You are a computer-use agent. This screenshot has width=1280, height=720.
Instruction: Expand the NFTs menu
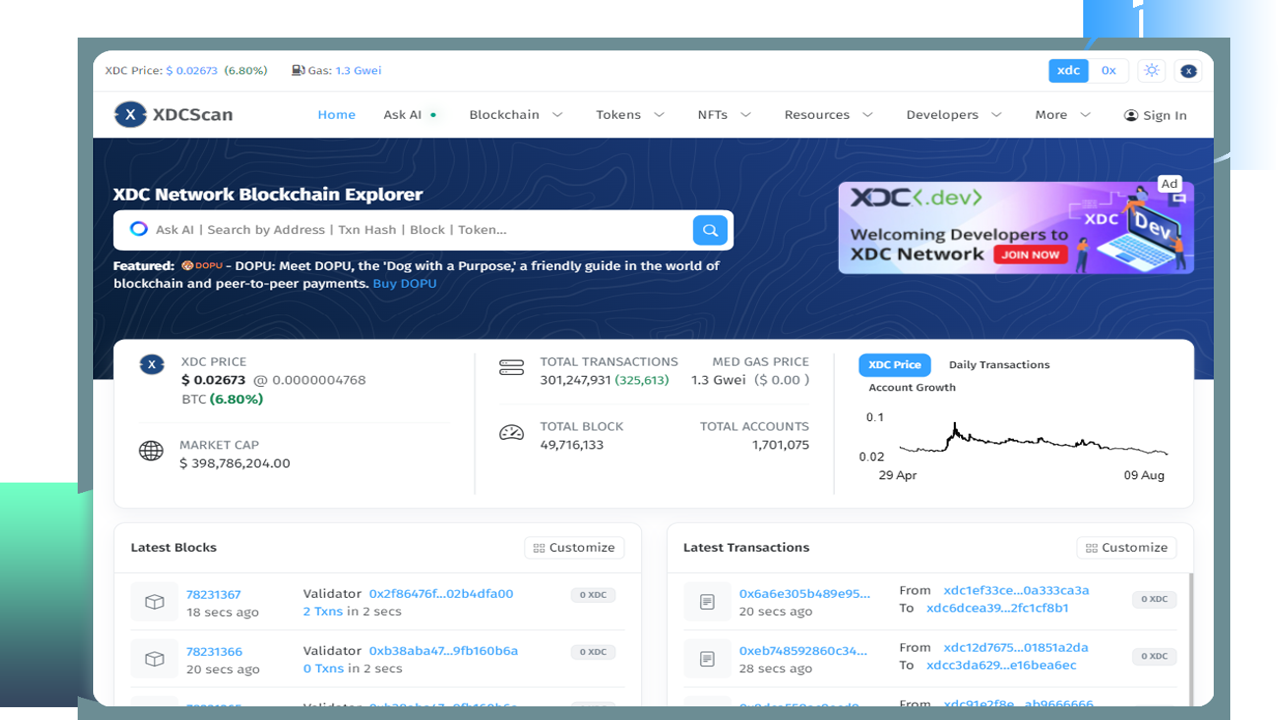(724, 115)
